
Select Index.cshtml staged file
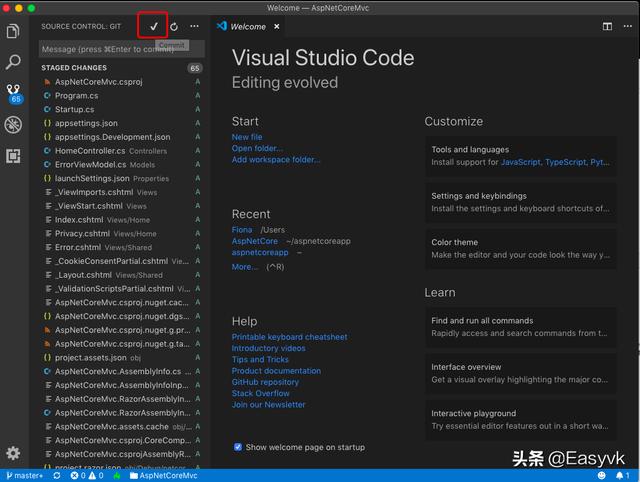122,220
